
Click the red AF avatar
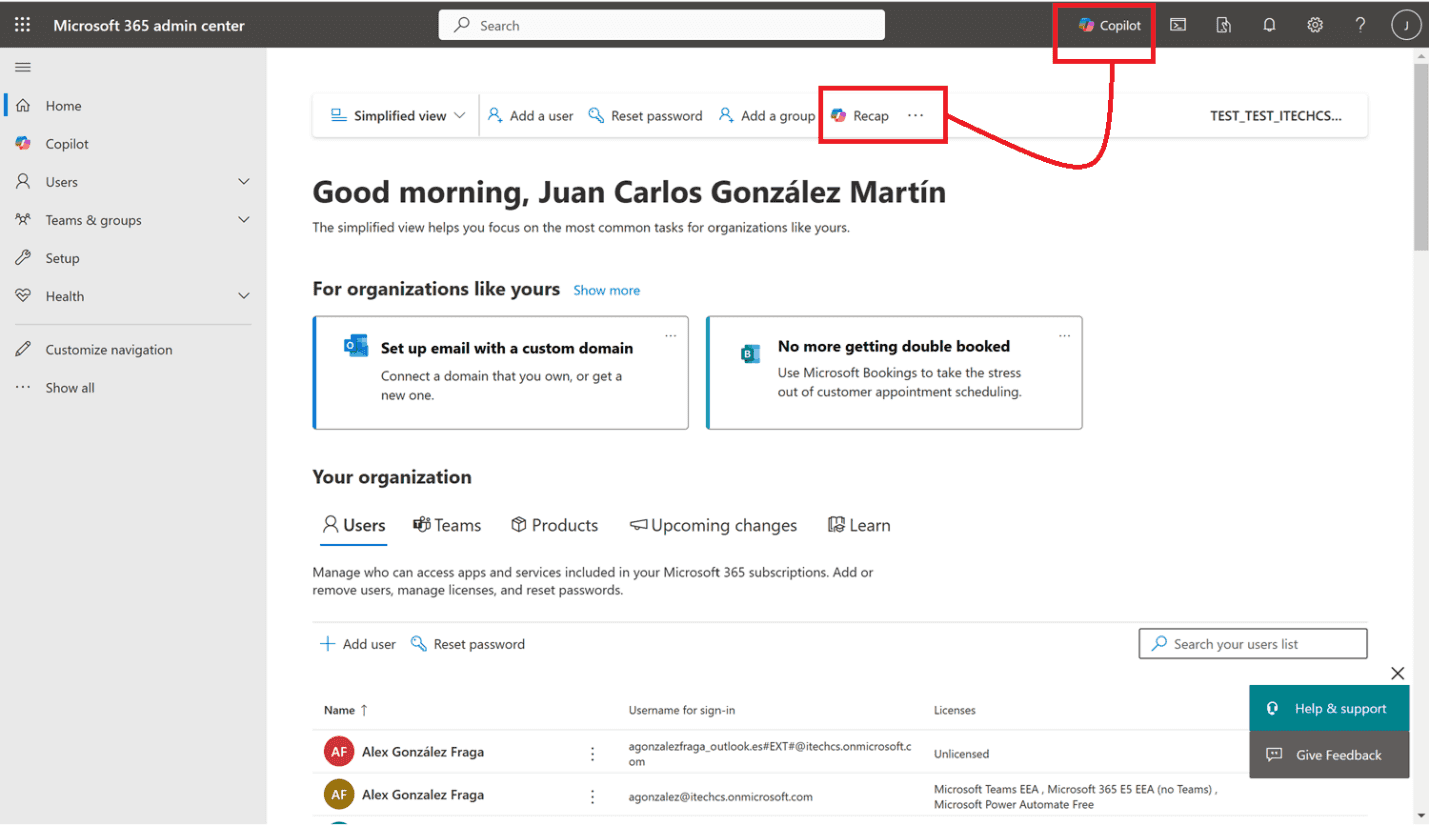339,752
